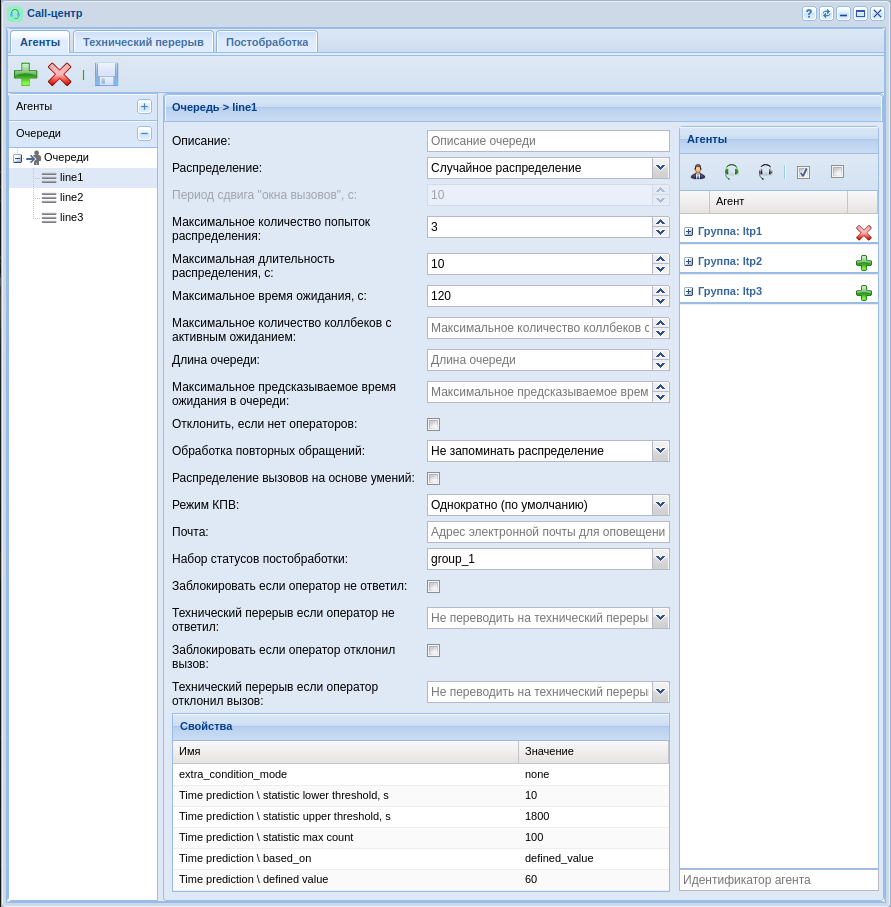Check 'Заблокировать если оператор не ответил'
This screenshot has height=907, width=891.
(433, 586)
